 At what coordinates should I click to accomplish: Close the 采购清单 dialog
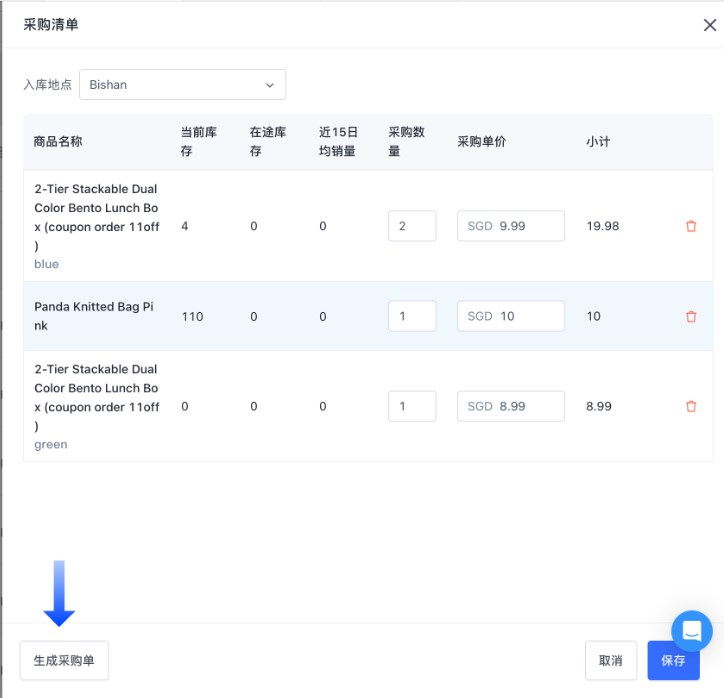[x=709, y=25]
